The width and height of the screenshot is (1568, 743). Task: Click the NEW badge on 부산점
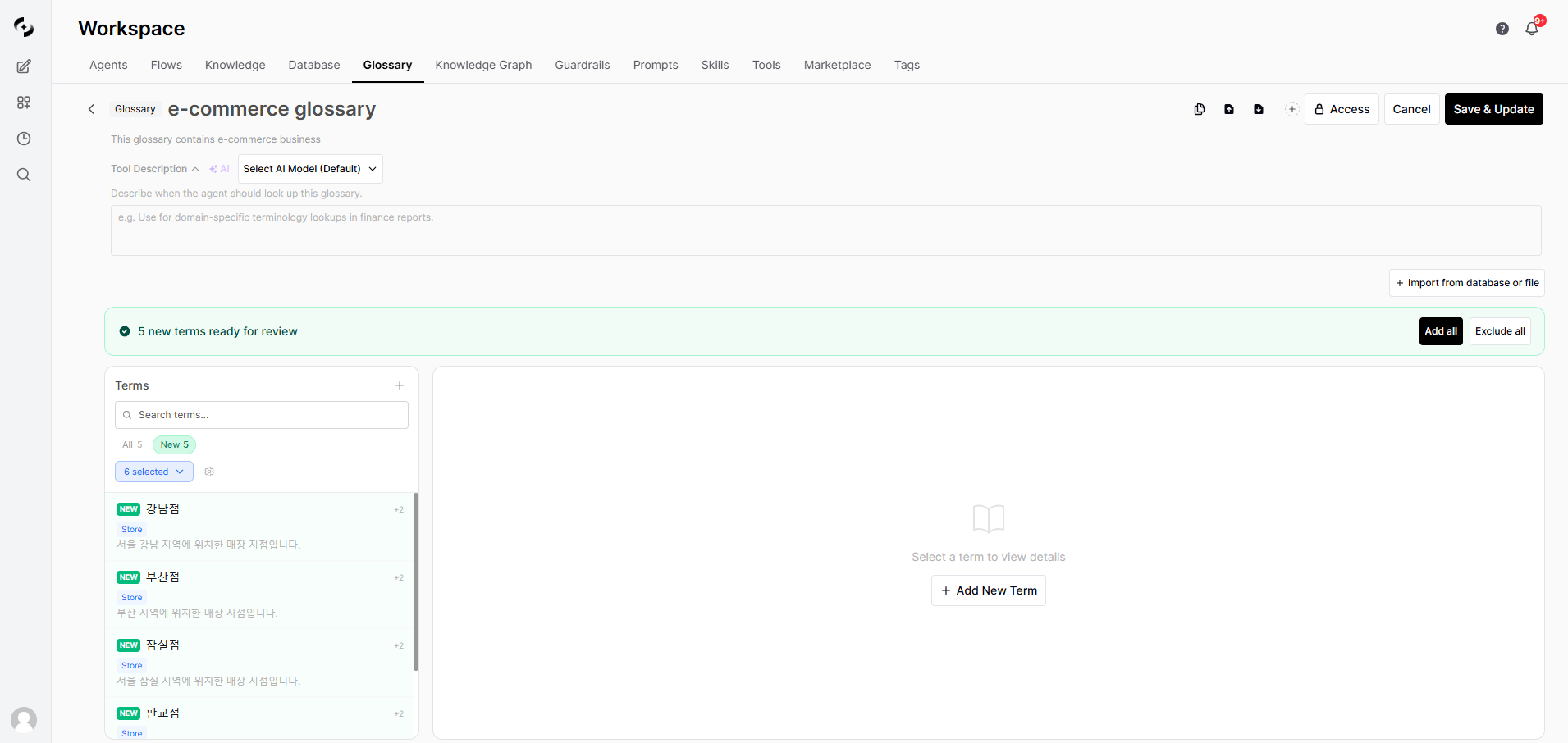(x=129, y=577)
